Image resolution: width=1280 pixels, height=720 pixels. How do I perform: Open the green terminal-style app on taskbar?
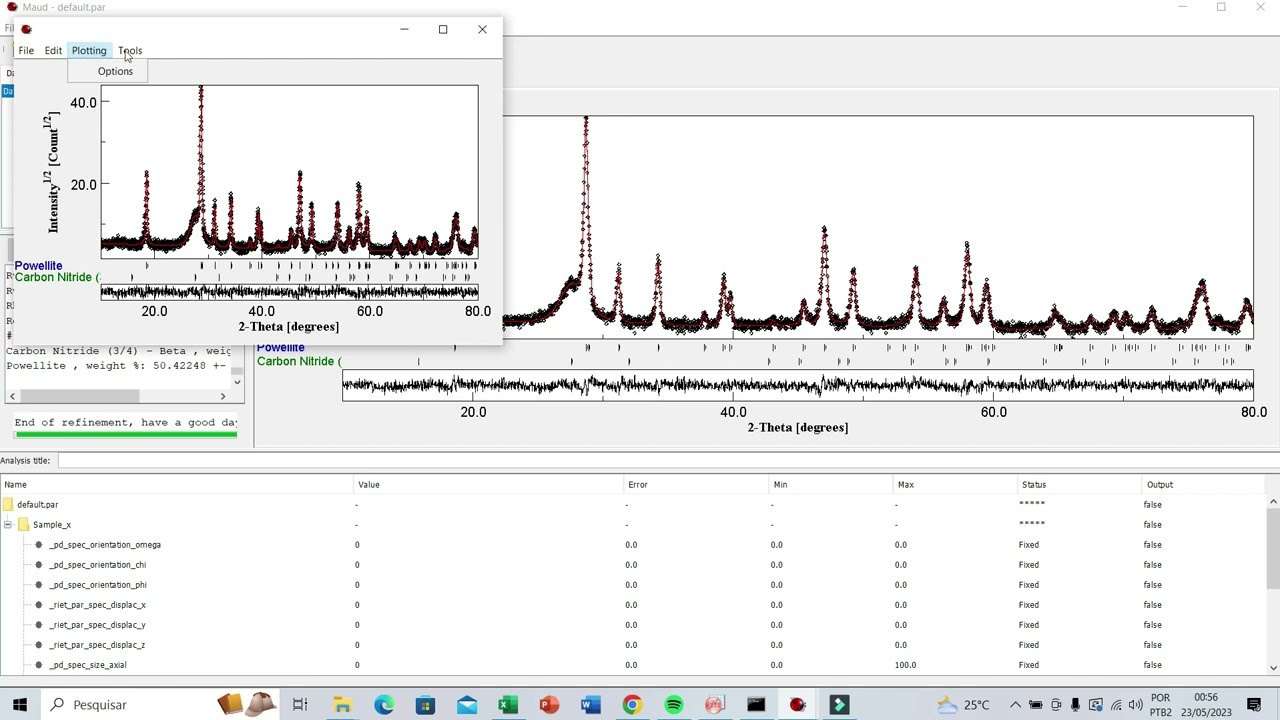[x=839, y=705]
